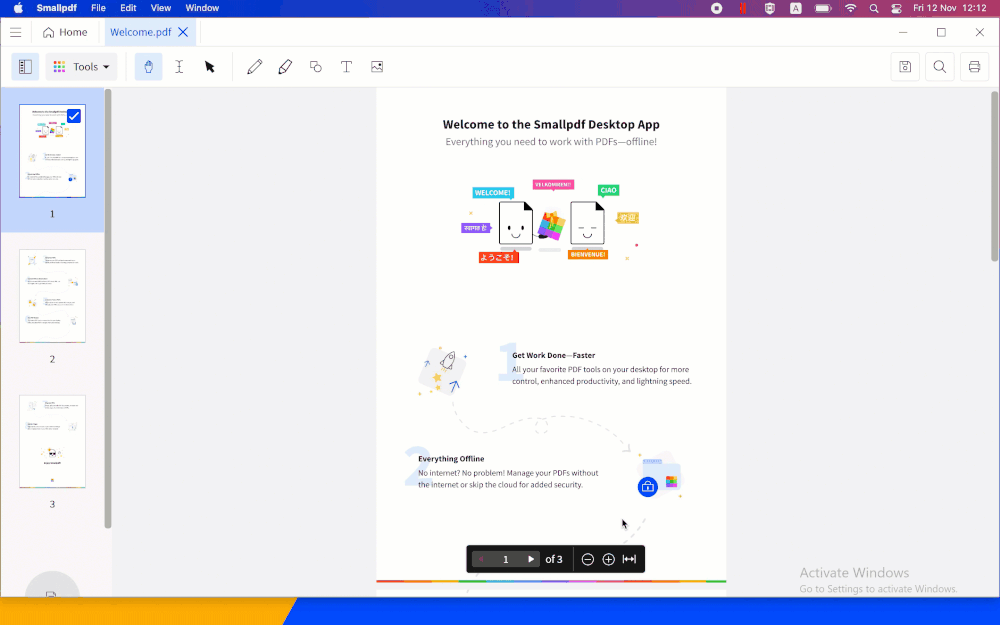Viewport: 1000px width, 625px height.
Task: Open the hamburger menu
Action: 15,32
